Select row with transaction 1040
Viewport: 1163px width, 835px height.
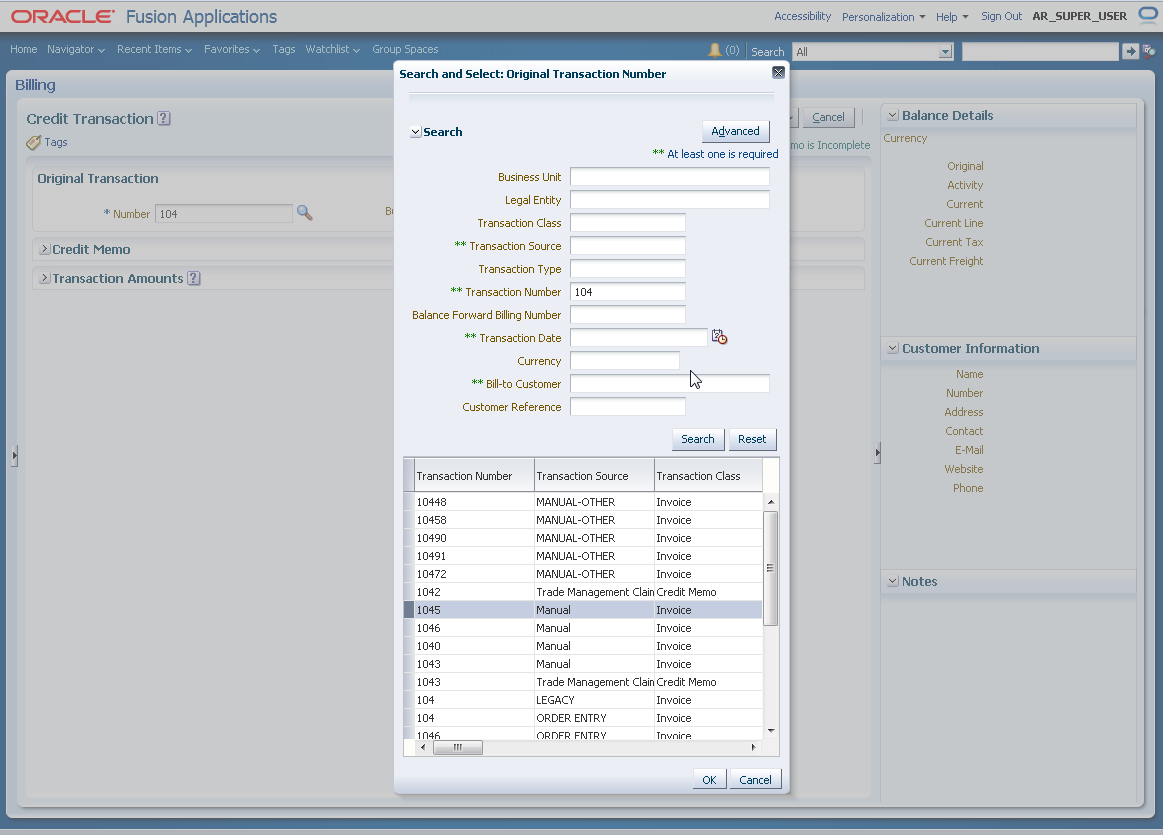pyautogui.click(x=583, y=646)
